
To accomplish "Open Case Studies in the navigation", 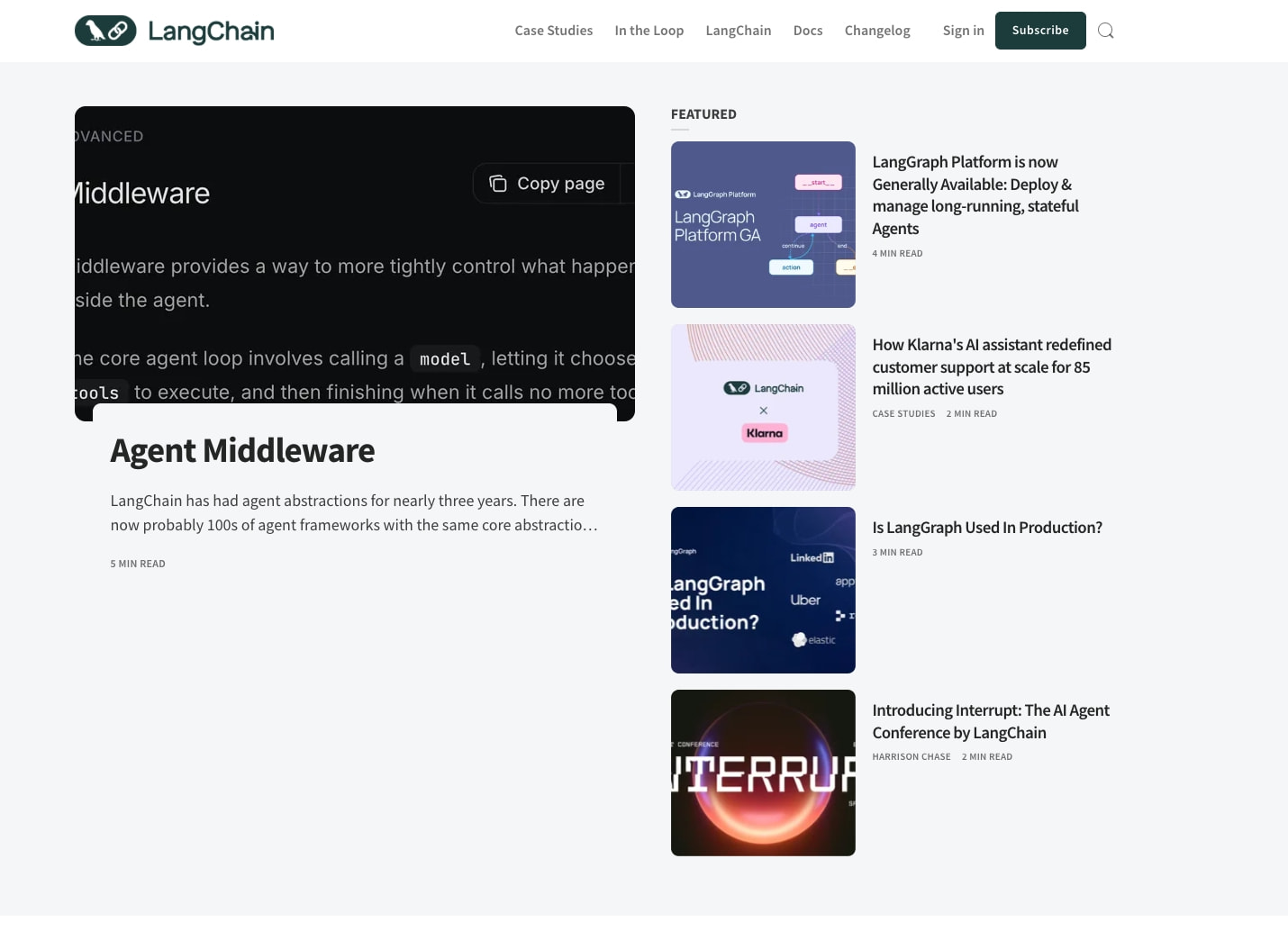I will (554, 31).
